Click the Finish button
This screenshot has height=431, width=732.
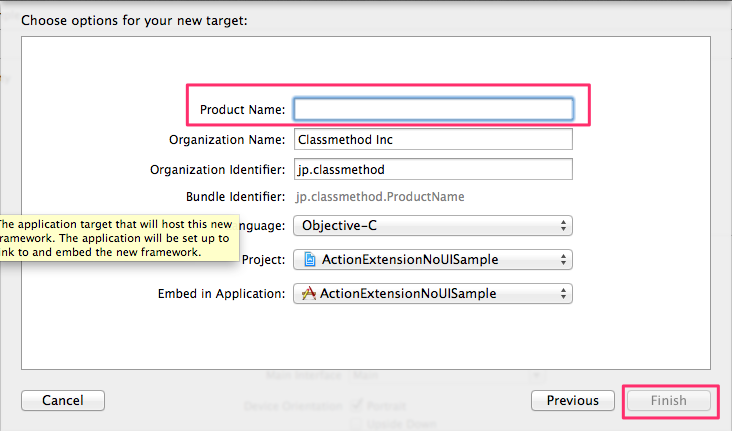pyautogui.click(x=669, y=401)
